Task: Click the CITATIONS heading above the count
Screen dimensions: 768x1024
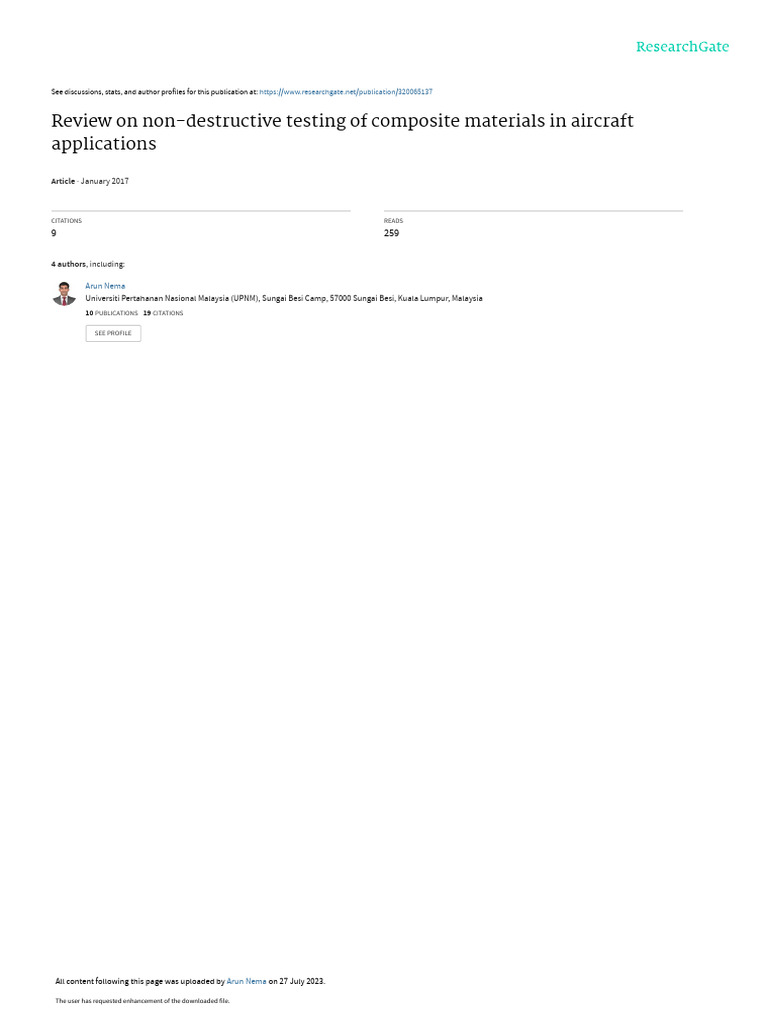Action: tap(67, 221)
